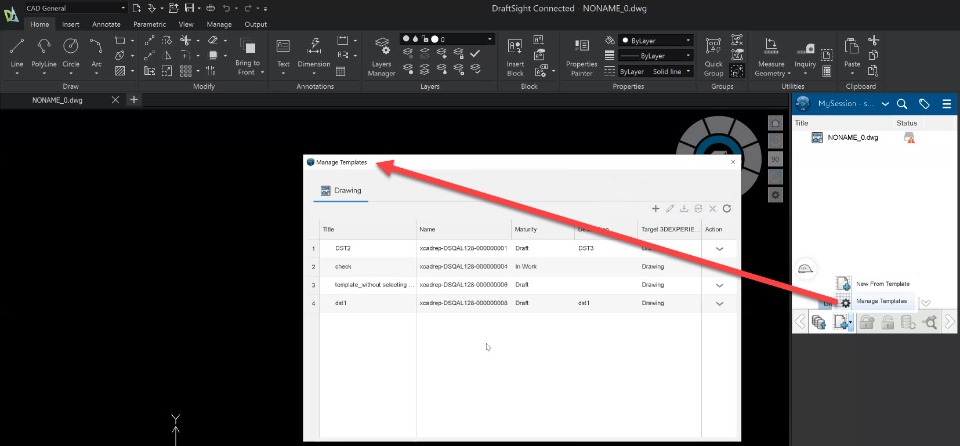Click the Dimension tool icon
The image size is (960, 446).
point(314,47)
